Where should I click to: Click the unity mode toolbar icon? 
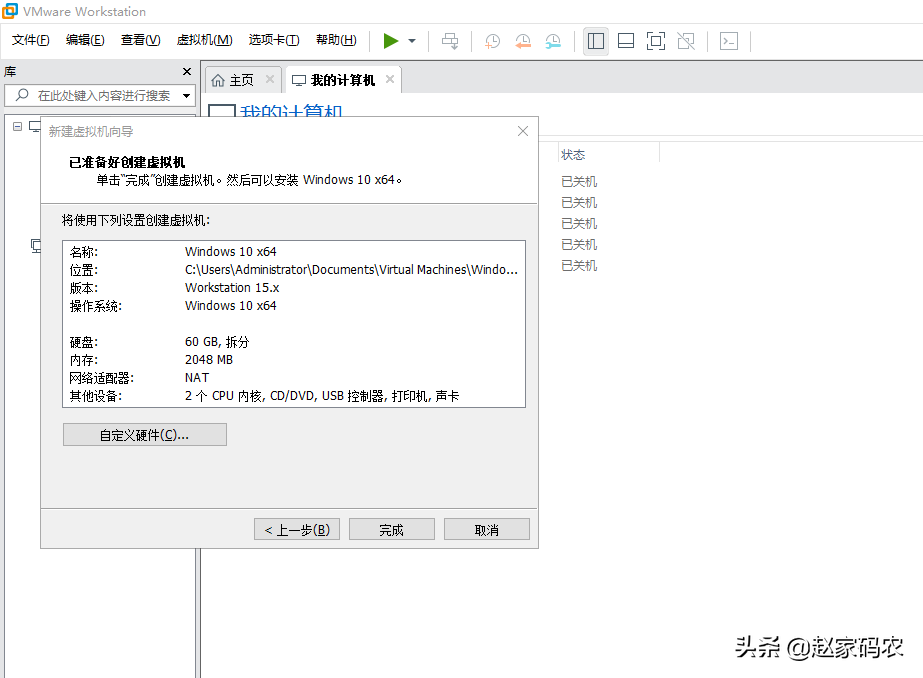686,41
